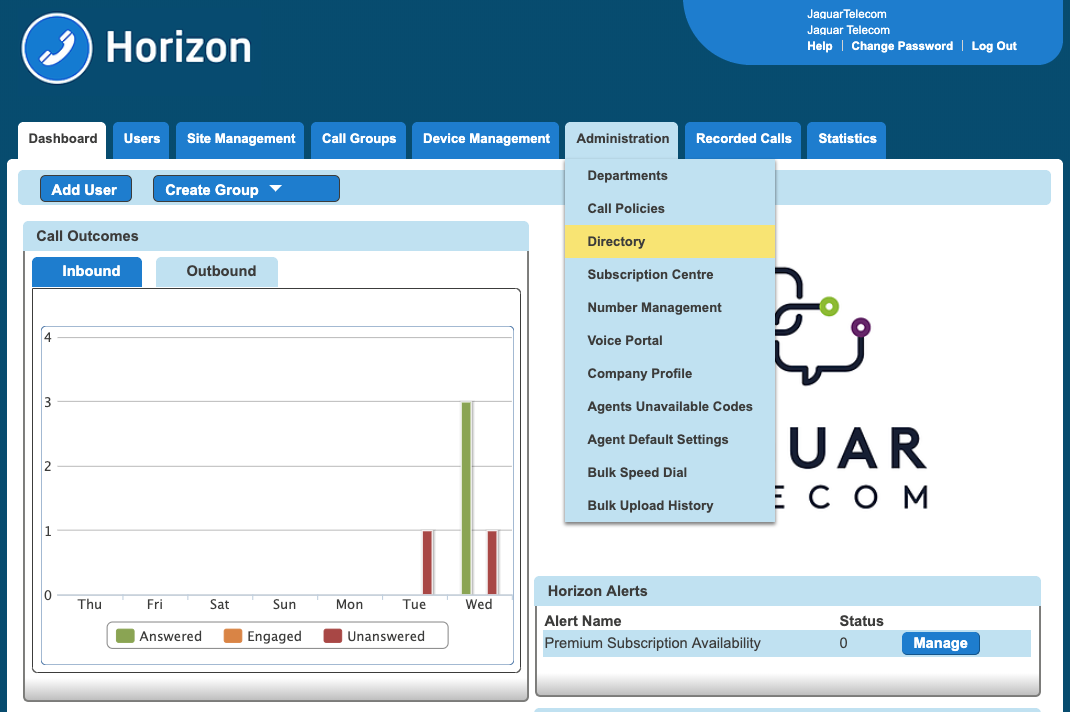The height and width of the screenshot is (712, 1070).
Task: Choose Number Management from the menu
Action: 654,308
